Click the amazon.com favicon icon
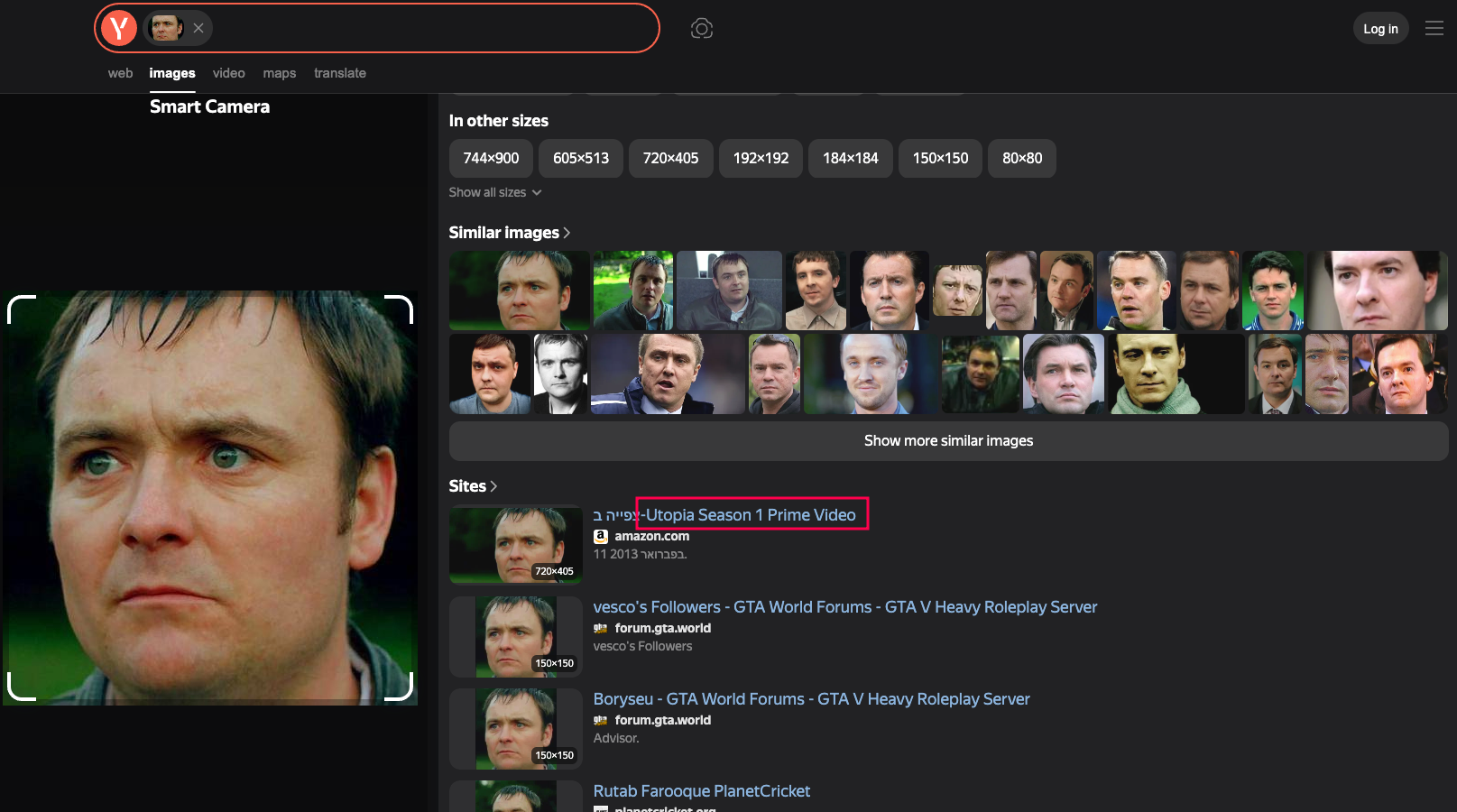The image size is (1457, 812). [601, 536]
